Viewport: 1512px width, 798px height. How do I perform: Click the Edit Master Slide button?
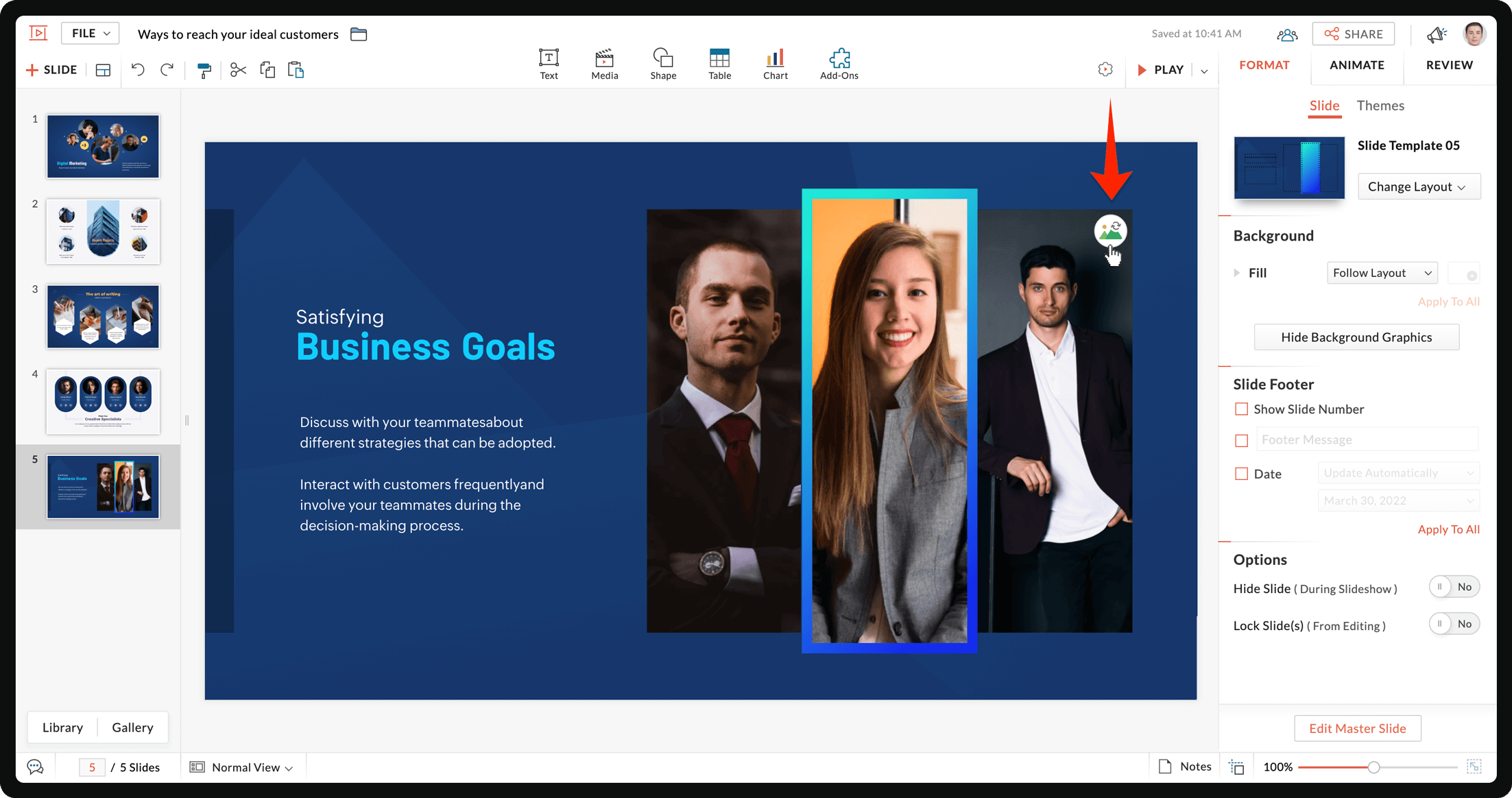tap(1357, 728)
